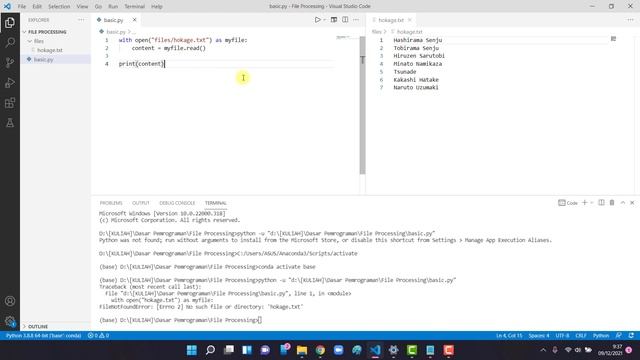Close the basic.py tab
The height and width of the screenshot is (360, 640).
coord(134,20)
